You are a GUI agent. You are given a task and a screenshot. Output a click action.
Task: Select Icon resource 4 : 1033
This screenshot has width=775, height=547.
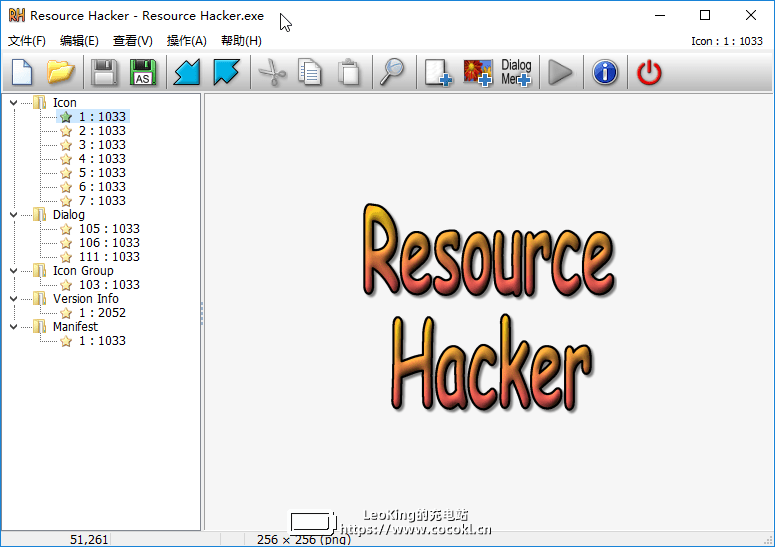click(x=102, y=159)
